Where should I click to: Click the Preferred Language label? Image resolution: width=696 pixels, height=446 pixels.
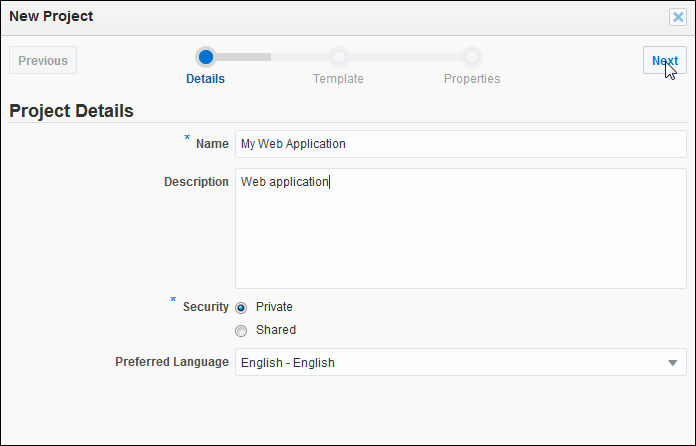(172, 362)
